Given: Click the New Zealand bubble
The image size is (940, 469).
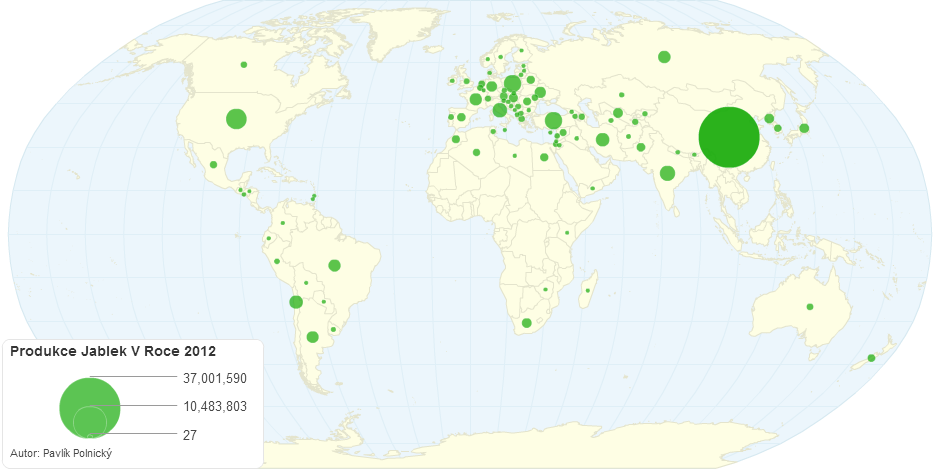Looking at the screenshot, I should (x=871, y=358).
